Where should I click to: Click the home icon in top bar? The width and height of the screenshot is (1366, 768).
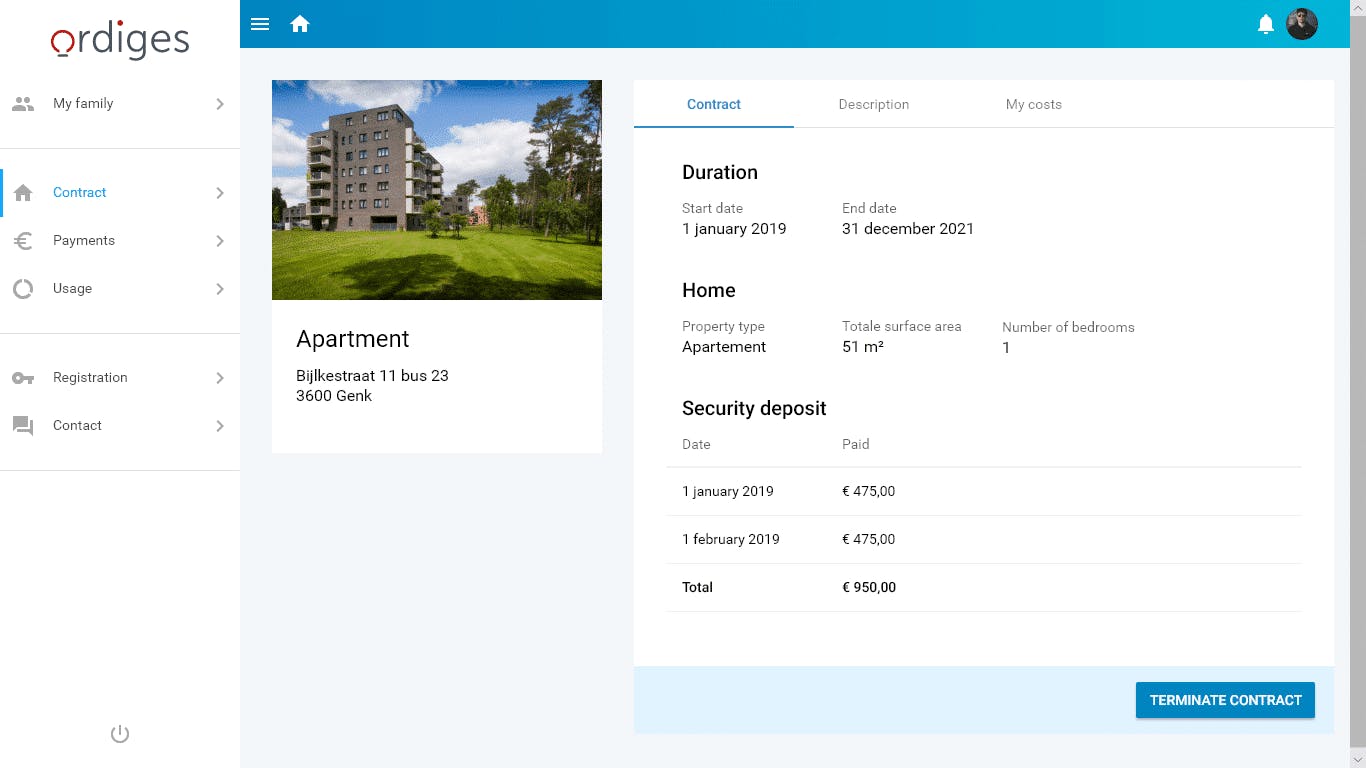point(300,24)
